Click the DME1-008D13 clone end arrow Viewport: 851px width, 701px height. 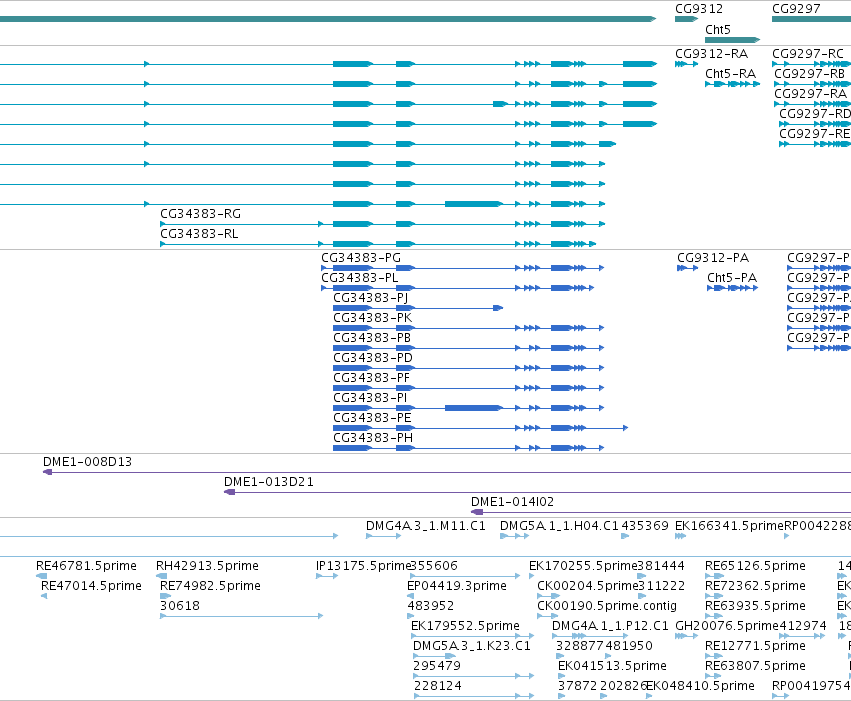(x=48, y=472)
